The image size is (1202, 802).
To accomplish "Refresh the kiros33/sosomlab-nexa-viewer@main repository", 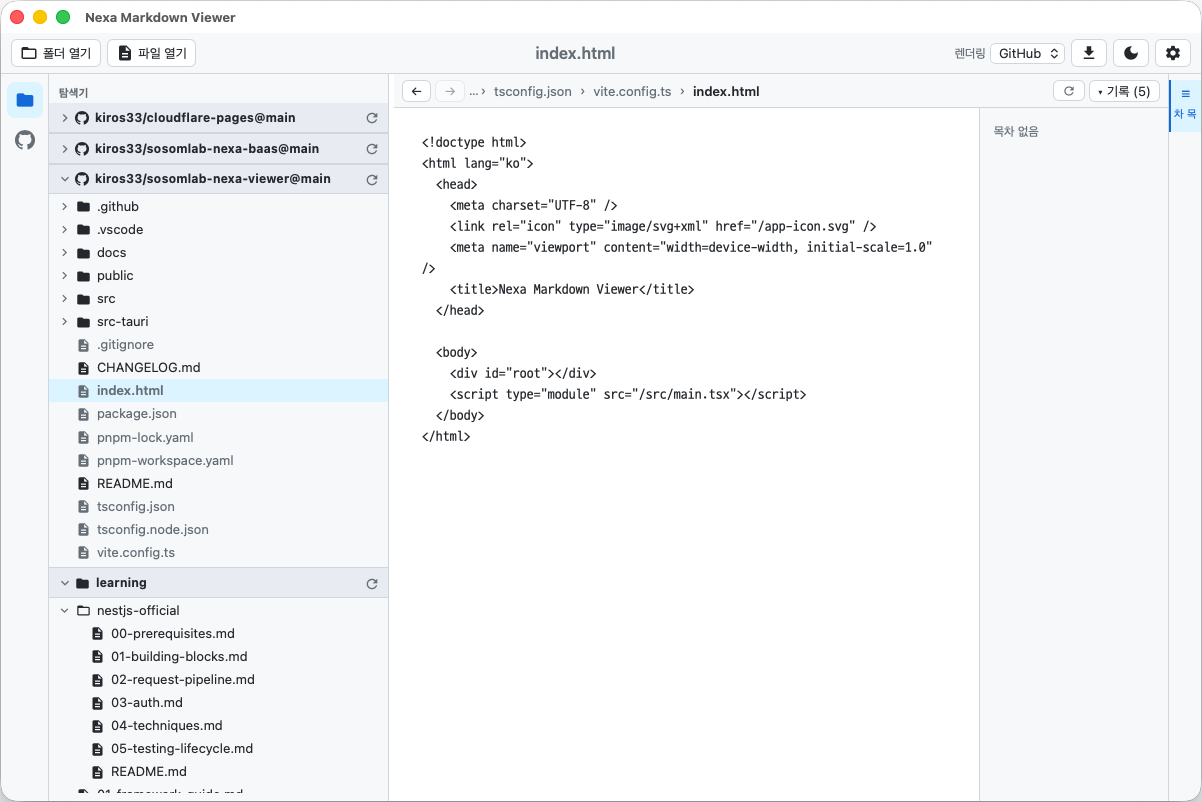I will 372,180.
